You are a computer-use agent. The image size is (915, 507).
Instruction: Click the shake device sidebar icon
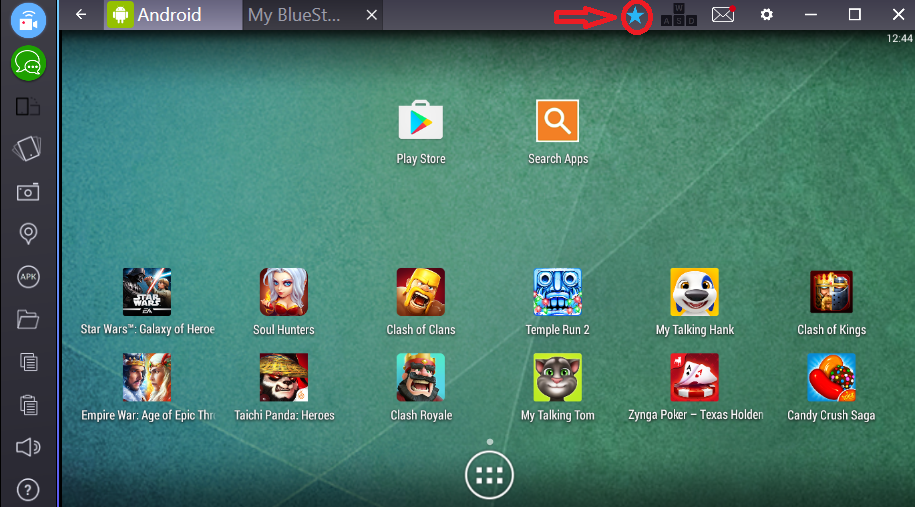[28, 149]
